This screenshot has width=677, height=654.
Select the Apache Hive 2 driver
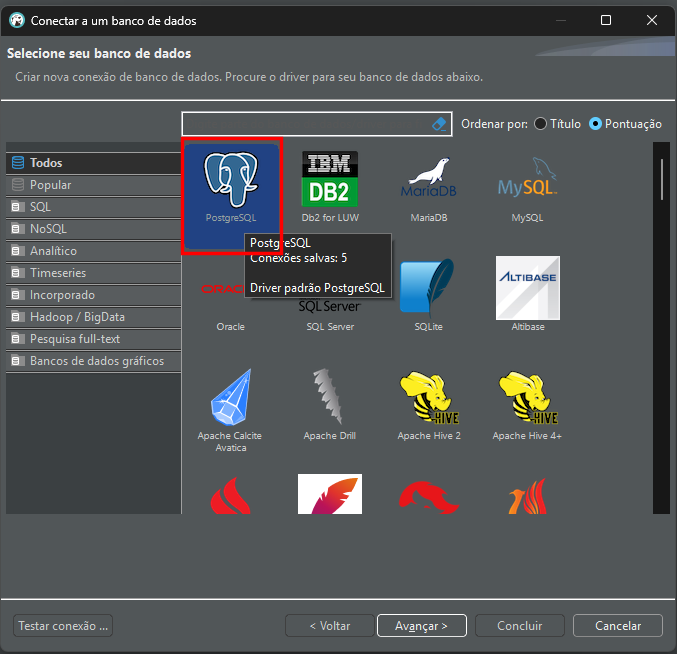tap(428, 402)
